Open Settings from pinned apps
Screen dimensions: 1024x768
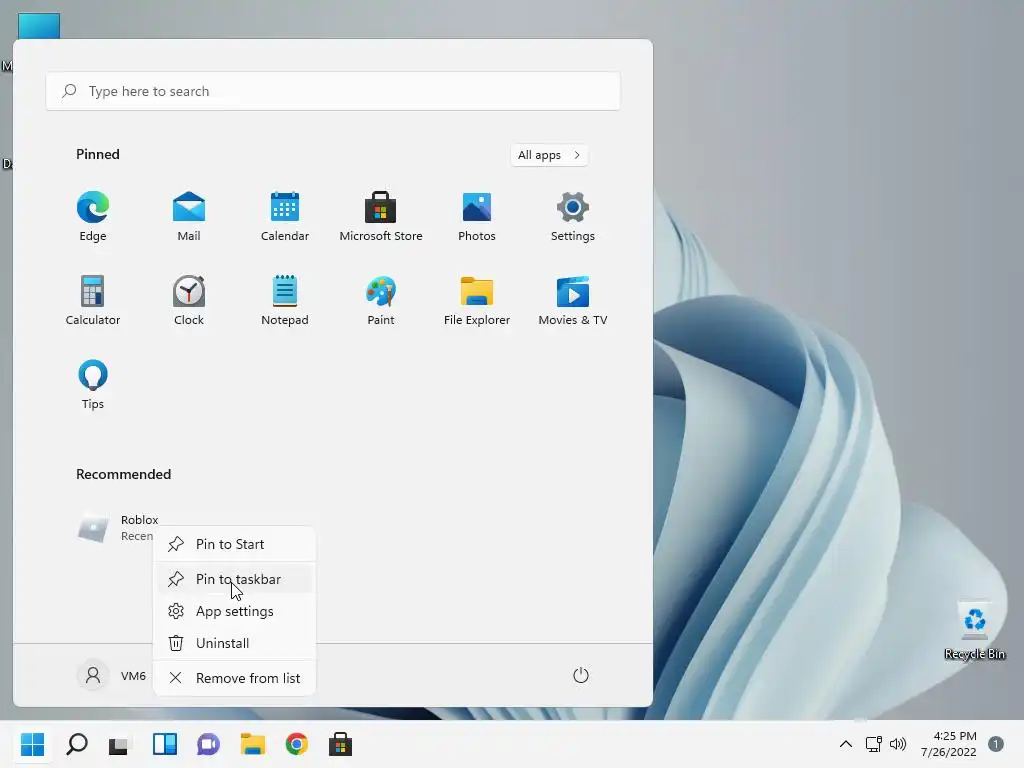pyautogui.click(x=573, y=217)
